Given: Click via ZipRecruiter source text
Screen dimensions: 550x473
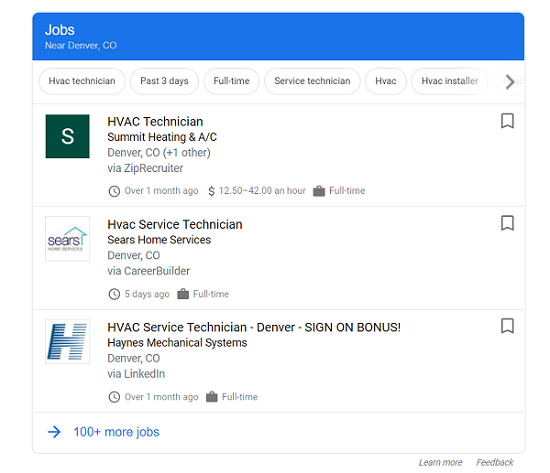Looking at the screenshot, I should click(145, 168).
